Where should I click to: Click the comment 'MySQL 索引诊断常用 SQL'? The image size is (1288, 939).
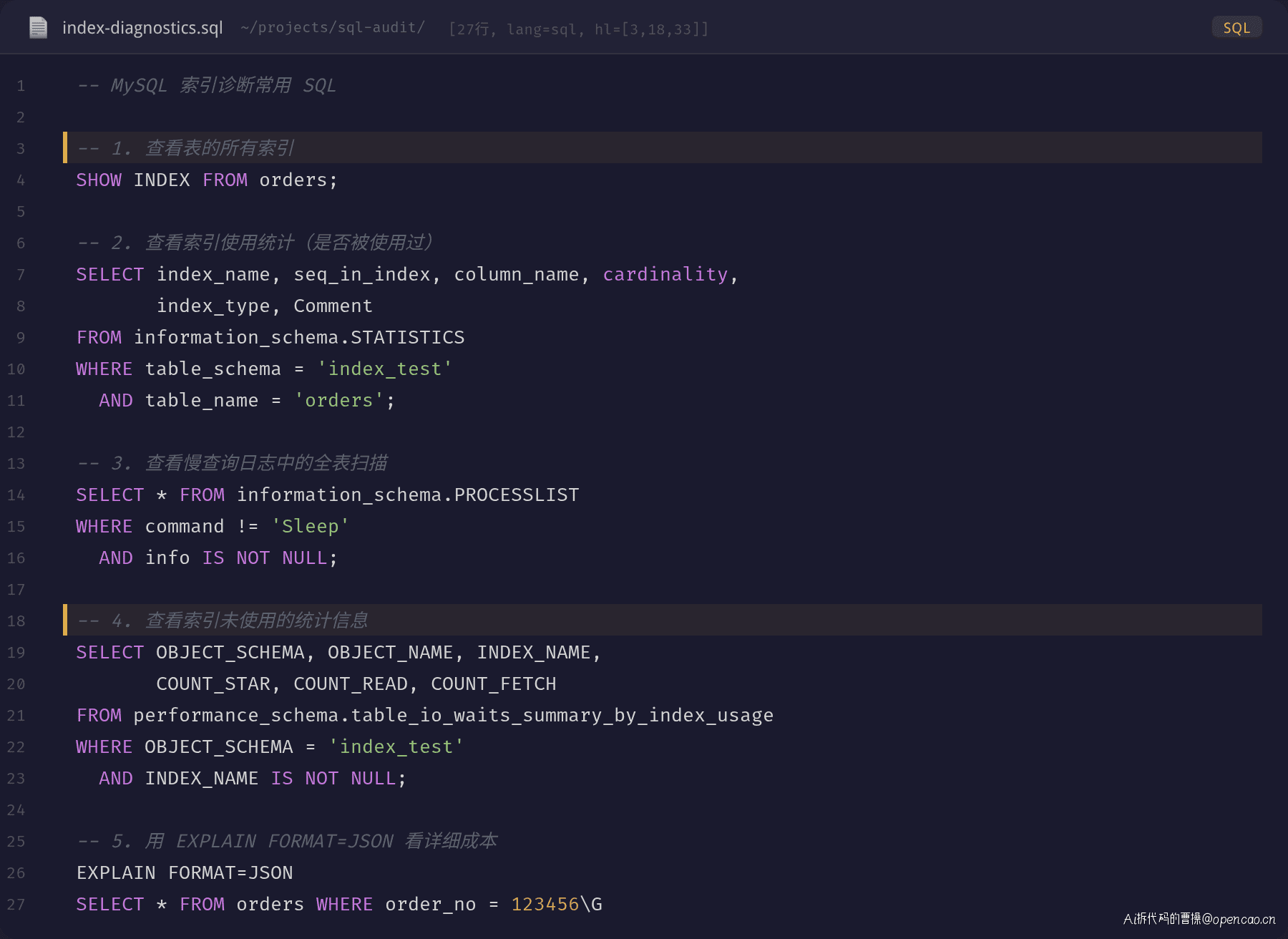click(x=223, y=86)
